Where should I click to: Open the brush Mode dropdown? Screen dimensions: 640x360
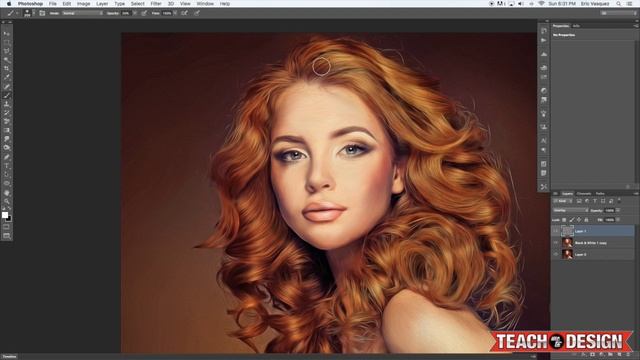[x=82, y=13]
